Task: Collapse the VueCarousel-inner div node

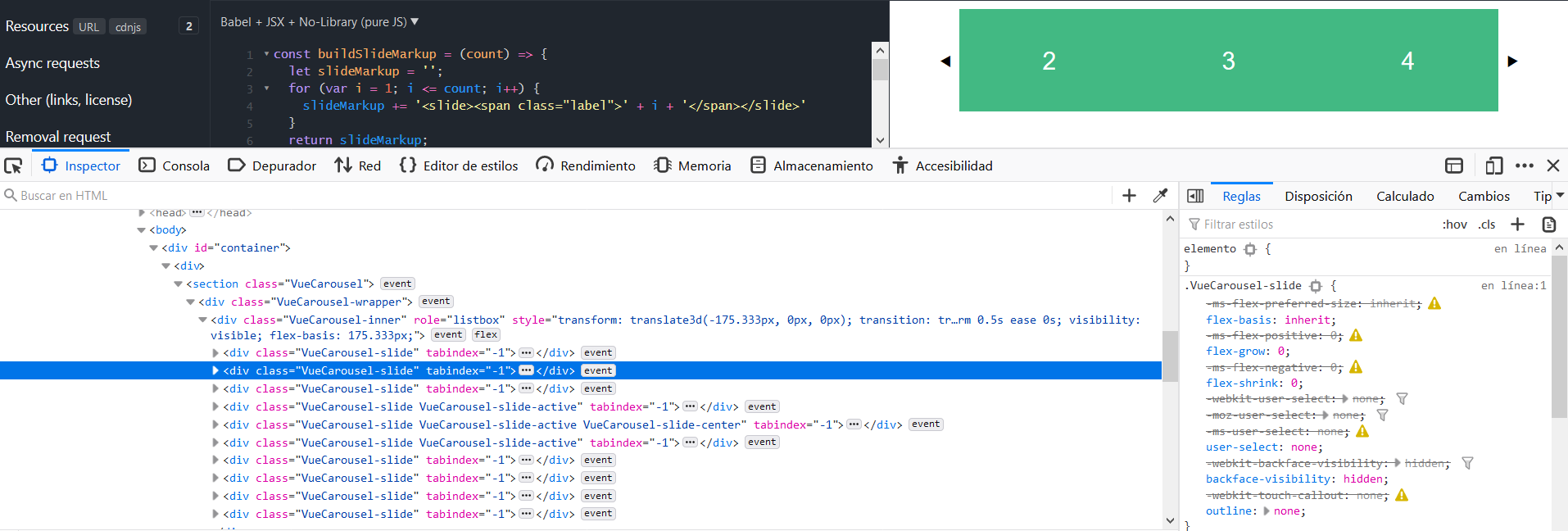Action: click(x=202, y=320)
